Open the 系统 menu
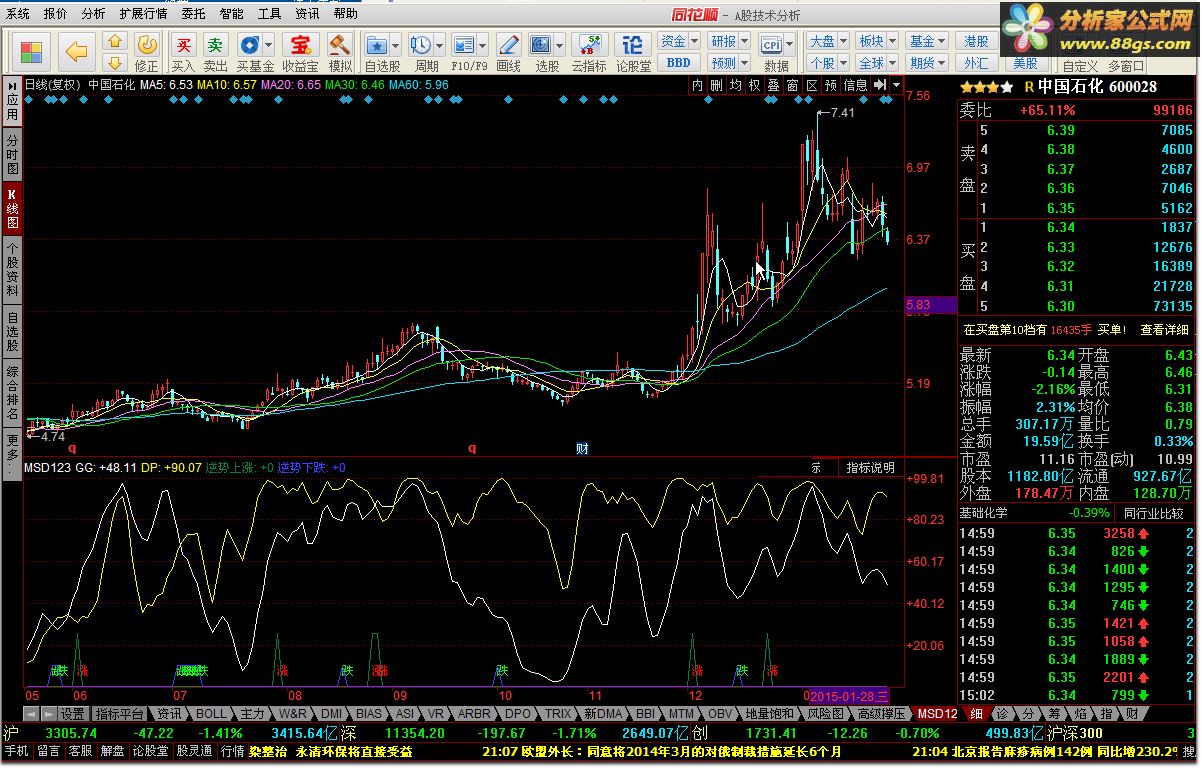This screenshot has height=768, width=1202. [x=18, y=14]
